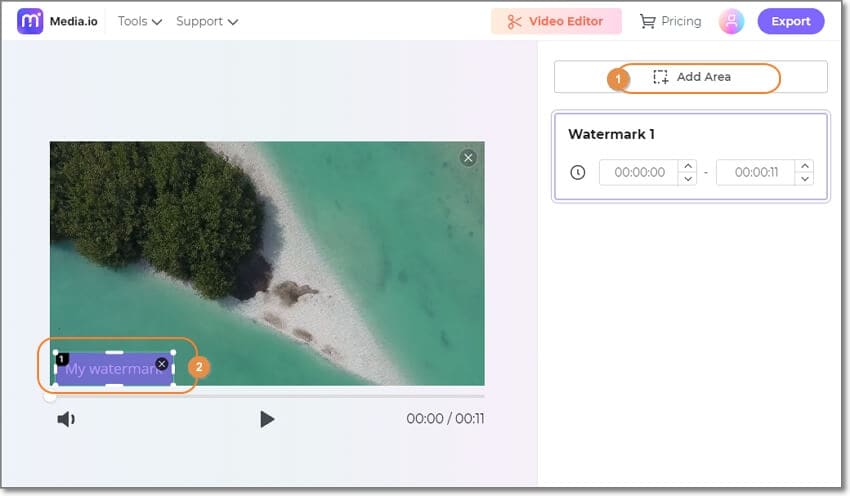The width and height of the screenshot is (850, 496).
Task: Export the video
Action: (x=791, y=21)
